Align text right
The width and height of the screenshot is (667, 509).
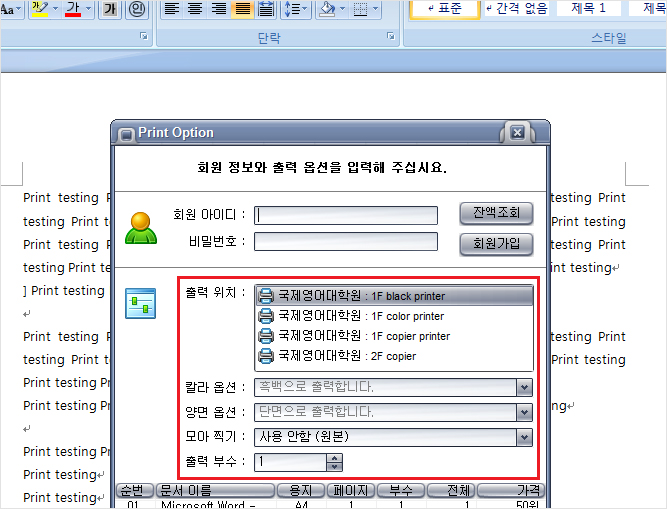point(219,9)
